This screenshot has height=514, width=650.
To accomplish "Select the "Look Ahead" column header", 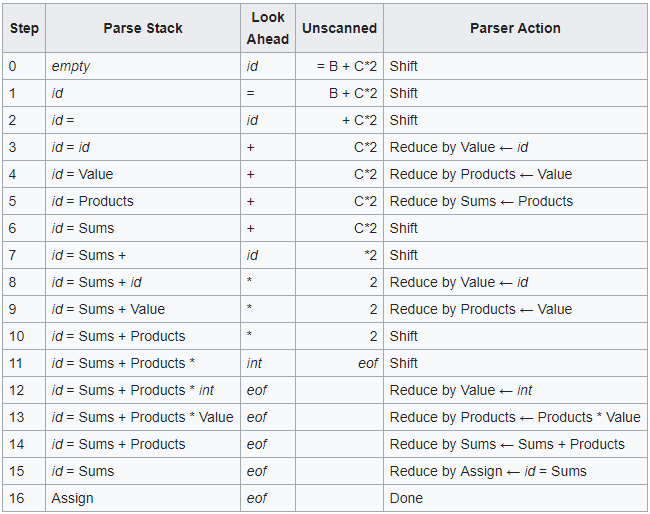I will 267,28.
